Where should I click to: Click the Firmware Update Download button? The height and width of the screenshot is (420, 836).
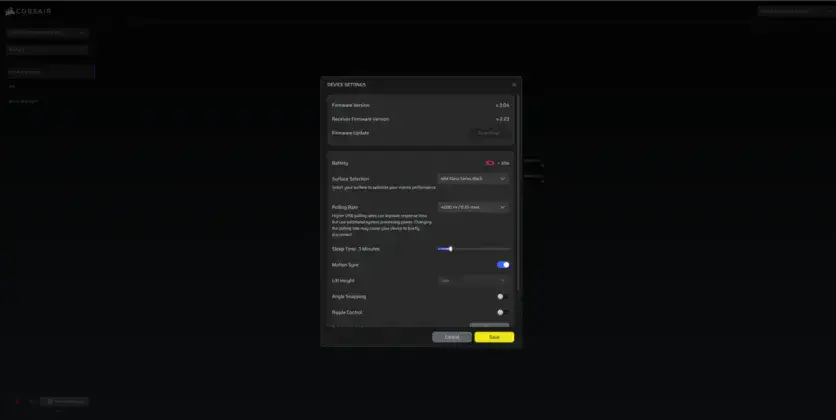coord(489,133)
